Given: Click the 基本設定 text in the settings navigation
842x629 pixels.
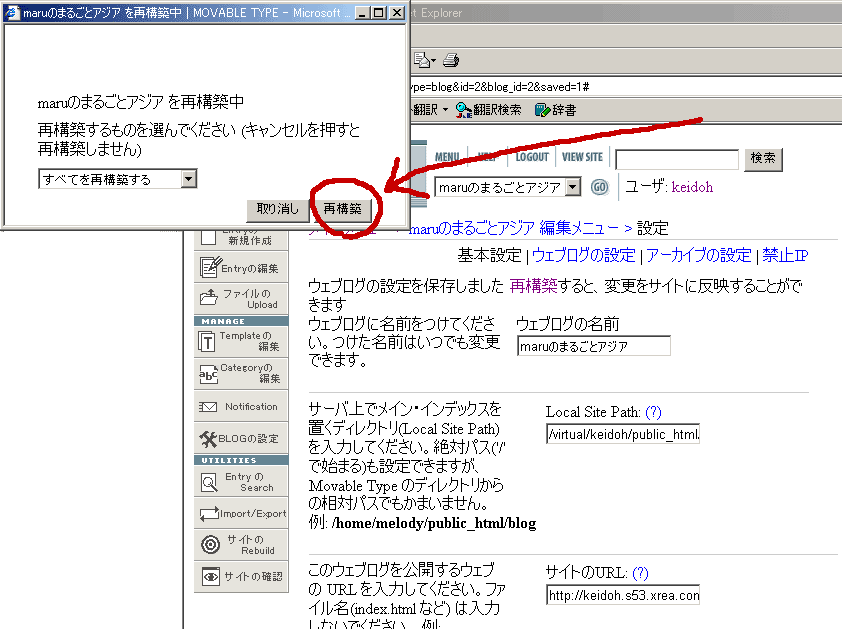Looking at the screenshot, I should [x=489, y=255].
